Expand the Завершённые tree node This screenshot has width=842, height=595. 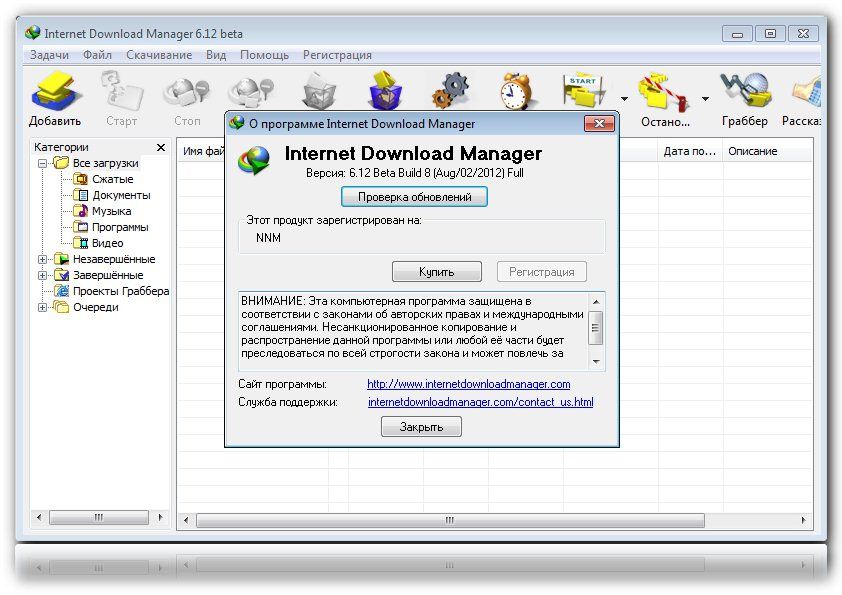pyautogui.click(x=42, y=275)
